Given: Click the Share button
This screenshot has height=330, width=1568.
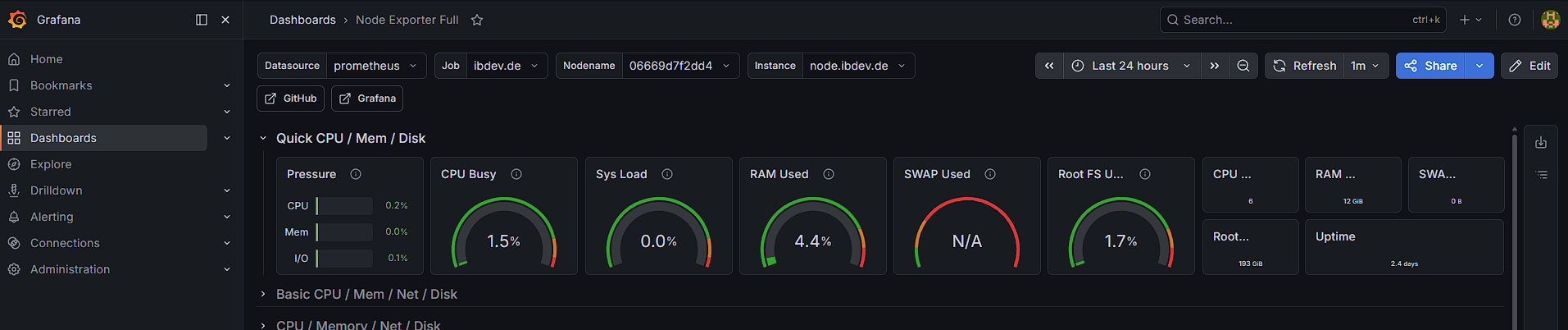Looking at the screenshot, I should coord(1430,66).
